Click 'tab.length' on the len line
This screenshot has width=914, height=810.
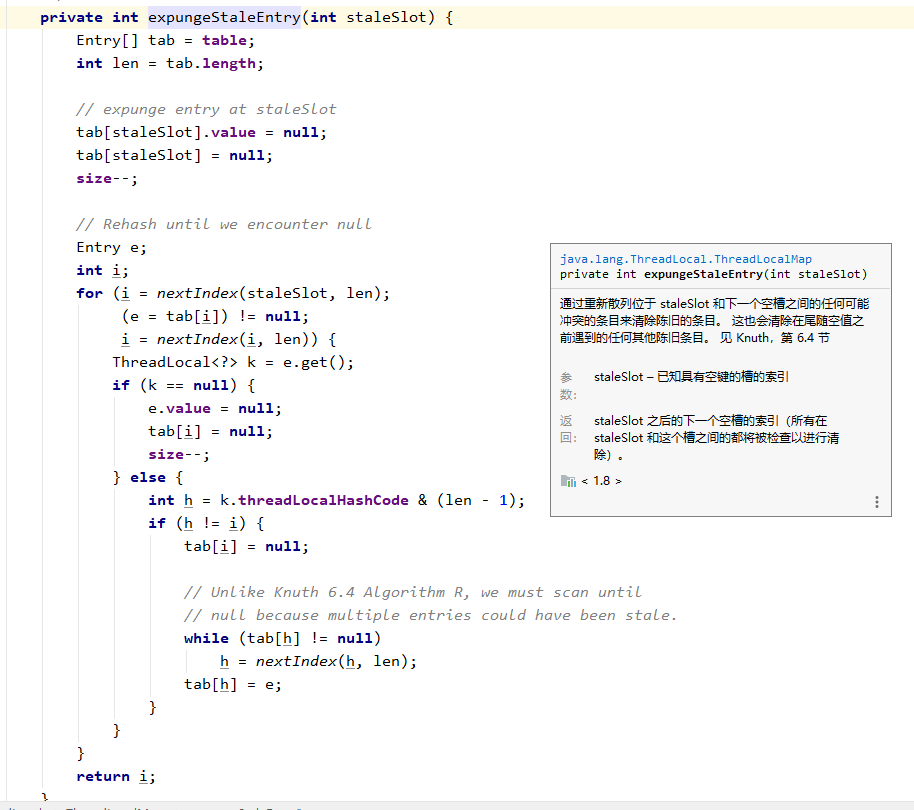[210, 64]
